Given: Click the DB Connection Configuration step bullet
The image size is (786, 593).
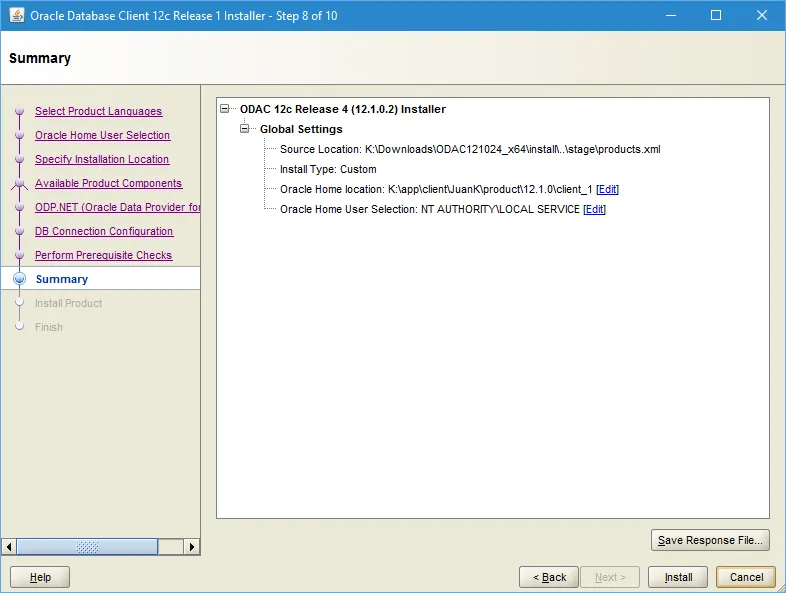Looking at the screenshot, I should (x=20, y=231).
